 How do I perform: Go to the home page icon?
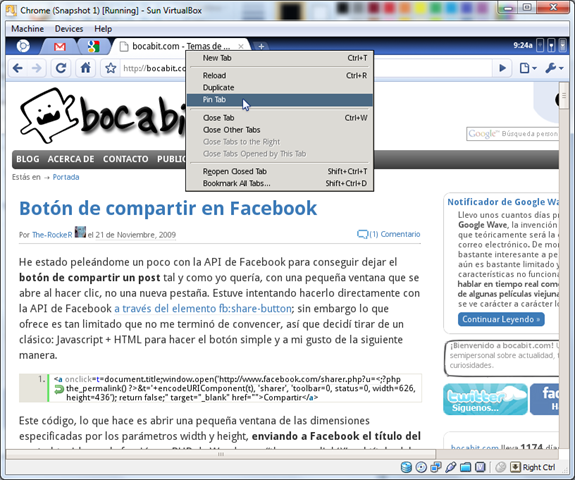(x=85, y=68)
